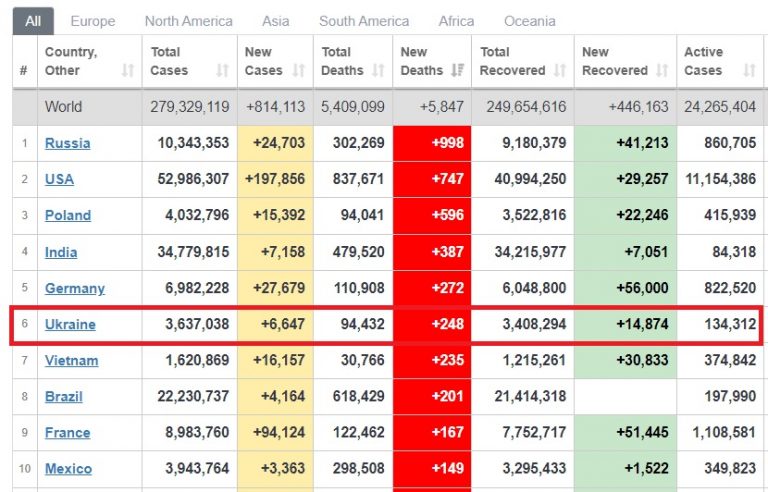Screen dimensions: 768x492
Task: Open the Vietnam country link
Action: (x=72, y=361)
